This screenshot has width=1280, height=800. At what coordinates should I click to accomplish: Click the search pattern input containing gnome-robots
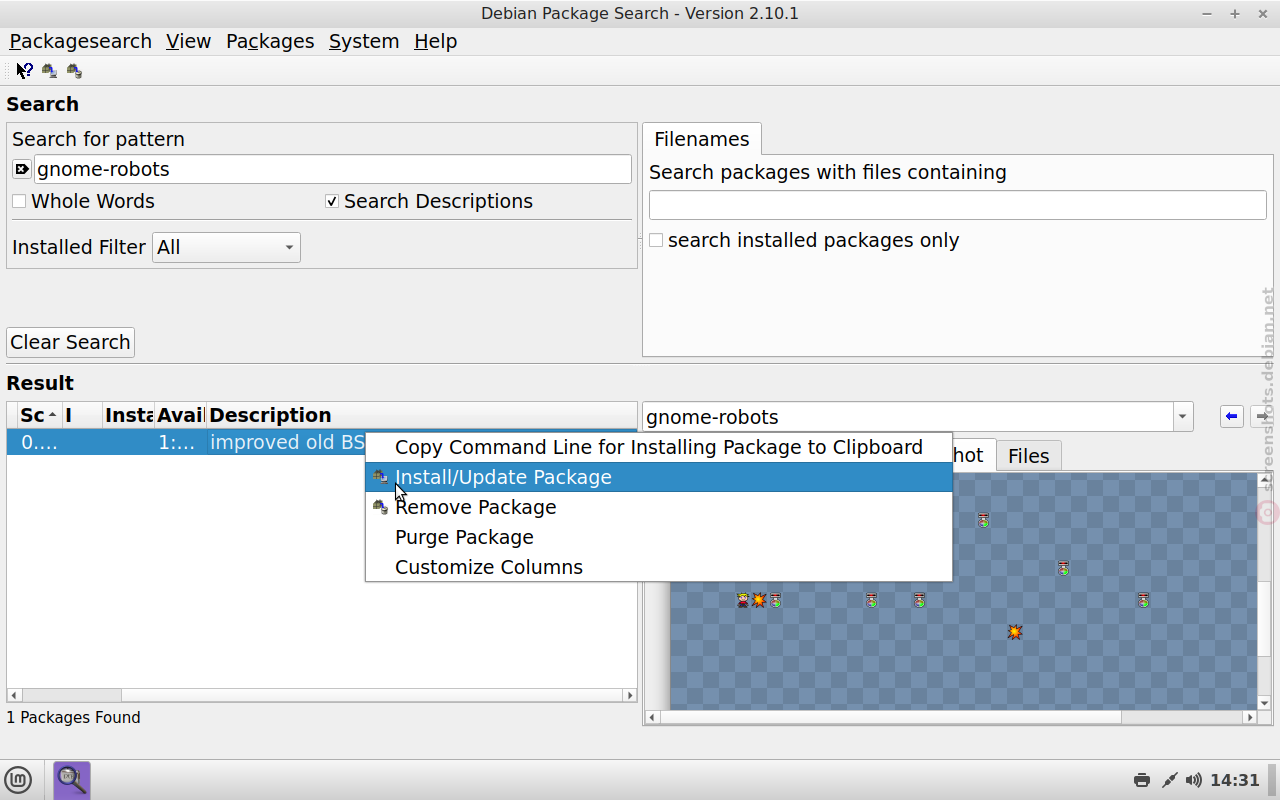coord(332,169)
